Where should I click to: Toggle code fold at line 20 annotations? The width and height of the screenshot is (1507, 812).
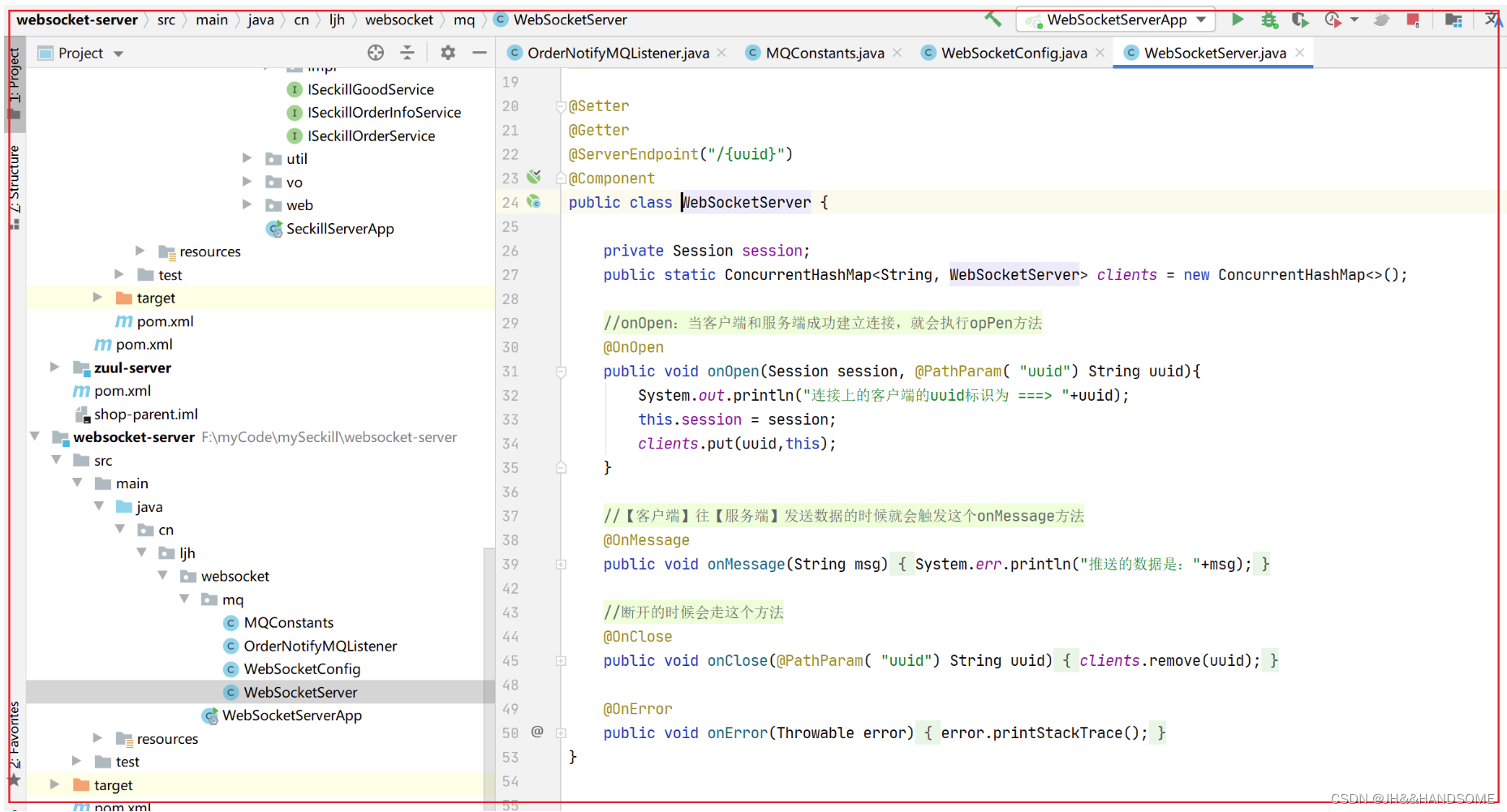point(561,105)
